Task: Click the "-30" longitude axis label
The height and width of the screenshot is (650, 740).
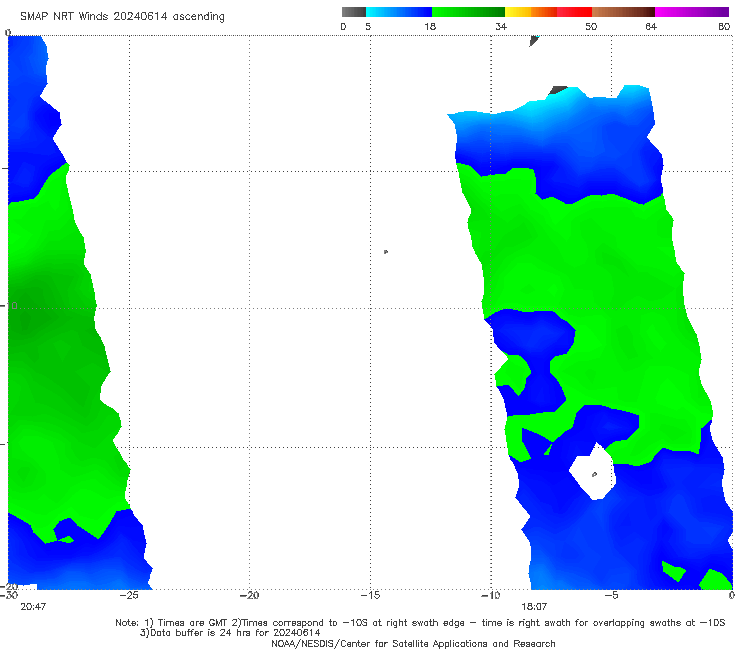Action: click(9, 595)
